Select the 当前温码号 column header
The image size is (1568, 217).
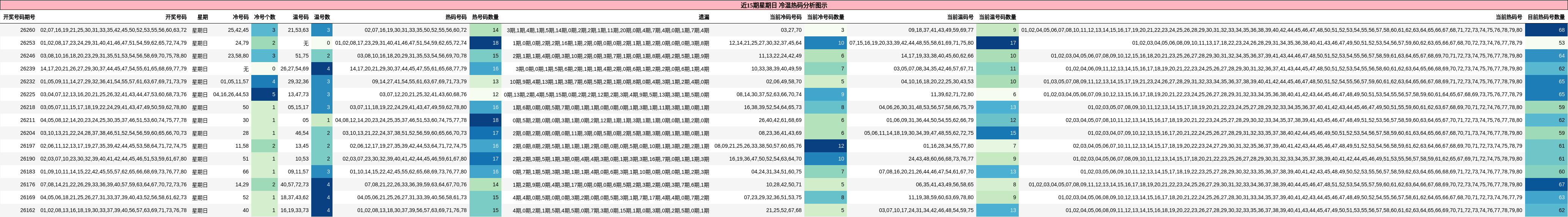[960, 18]
